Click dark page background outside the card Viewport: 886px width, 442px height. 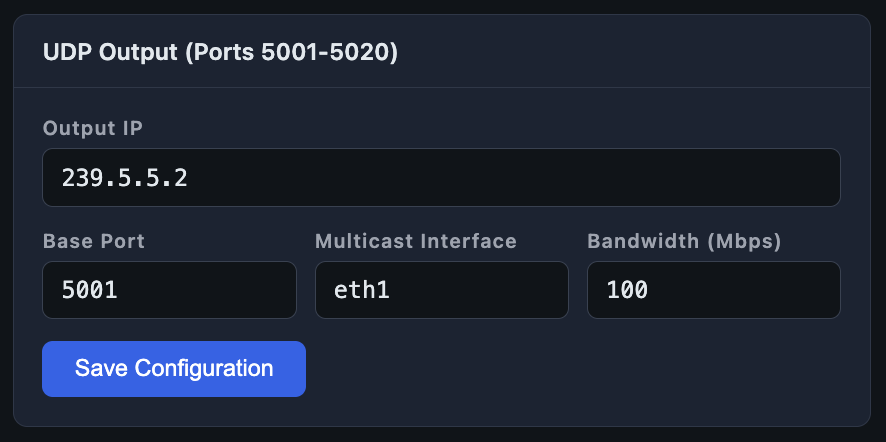pos(443,435)
